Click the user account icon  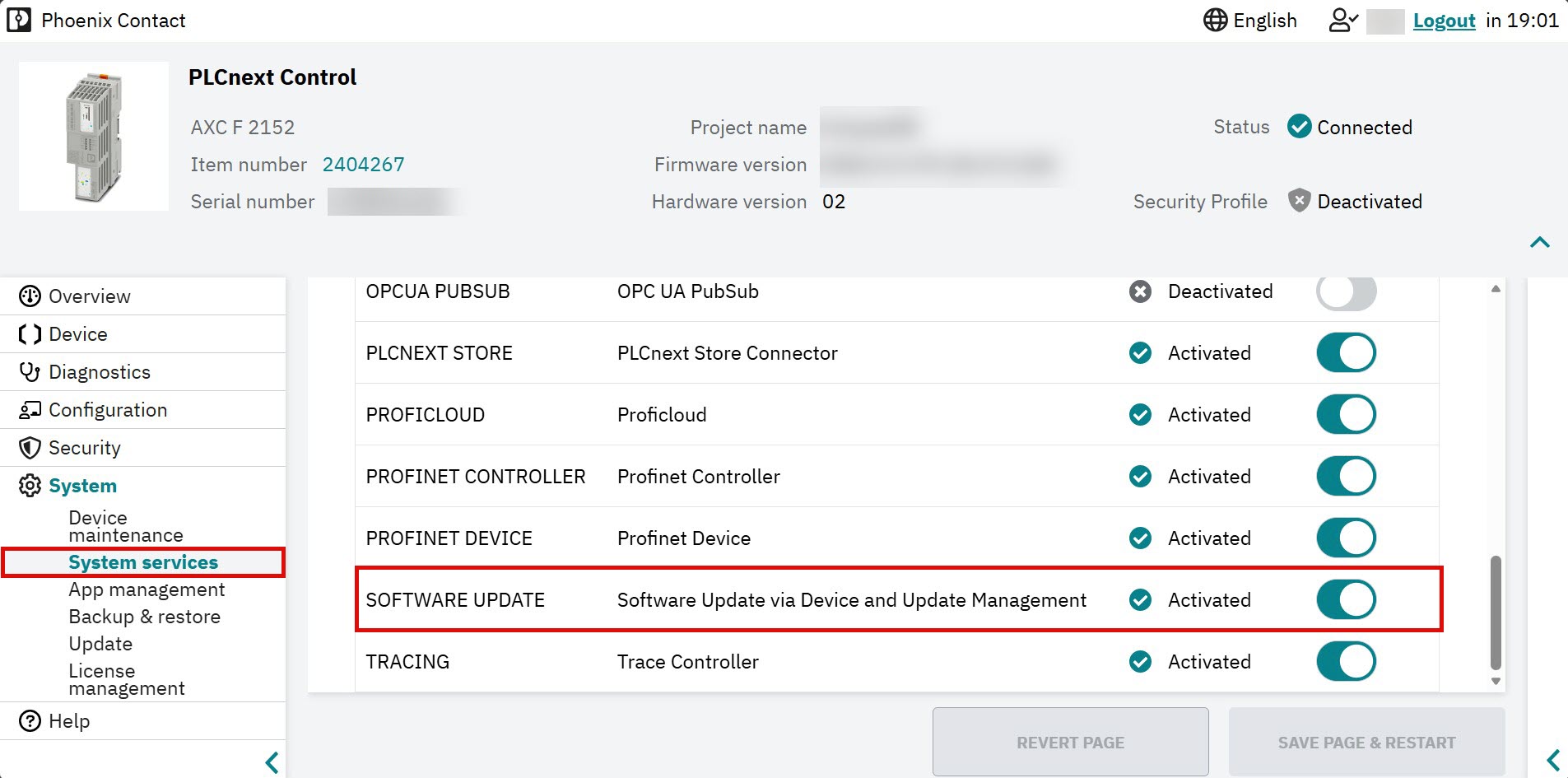point(1343,20)
